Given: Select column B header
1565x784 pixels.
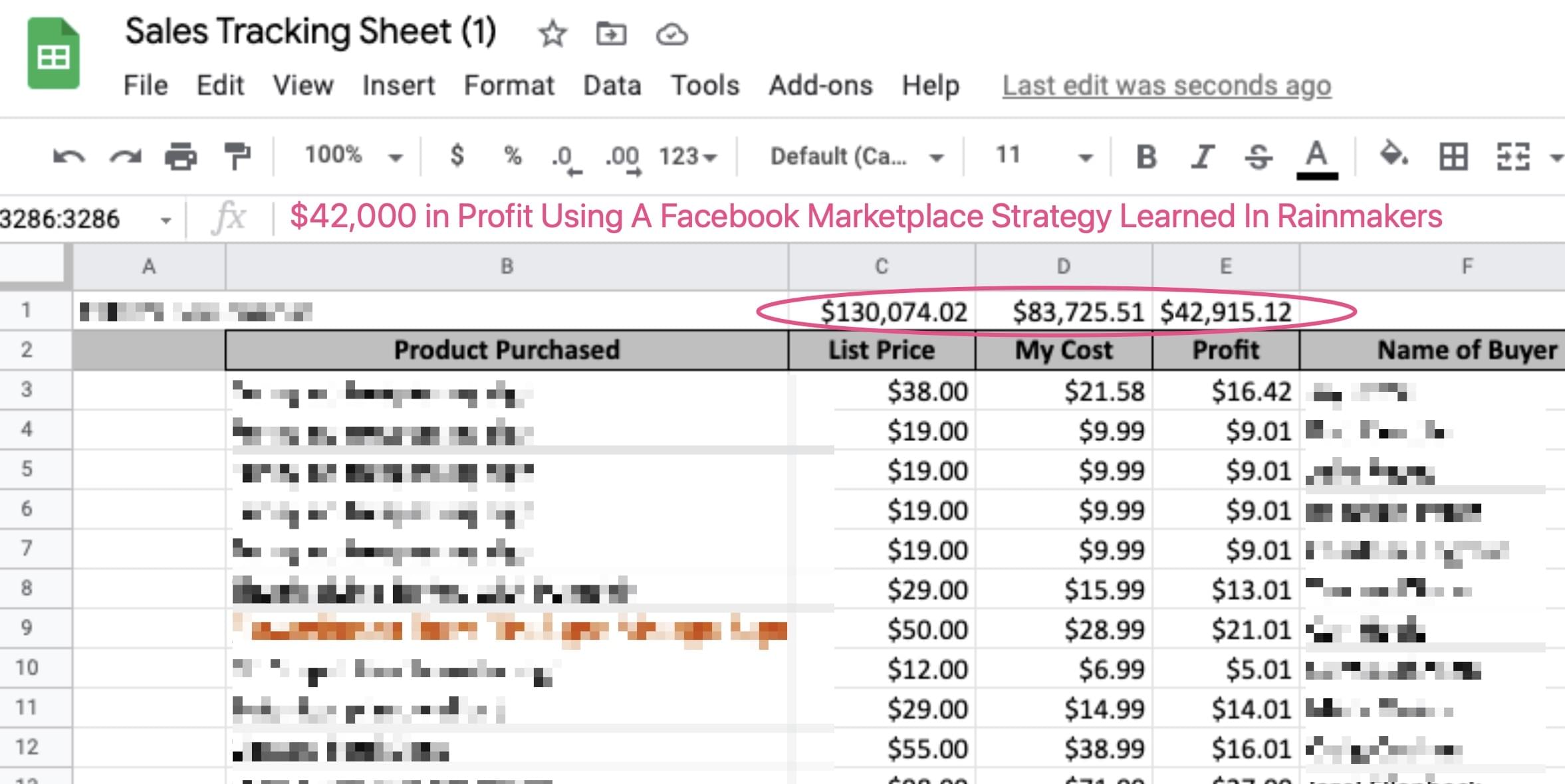Looking at the screenshot, I should [x=507, y=266].
